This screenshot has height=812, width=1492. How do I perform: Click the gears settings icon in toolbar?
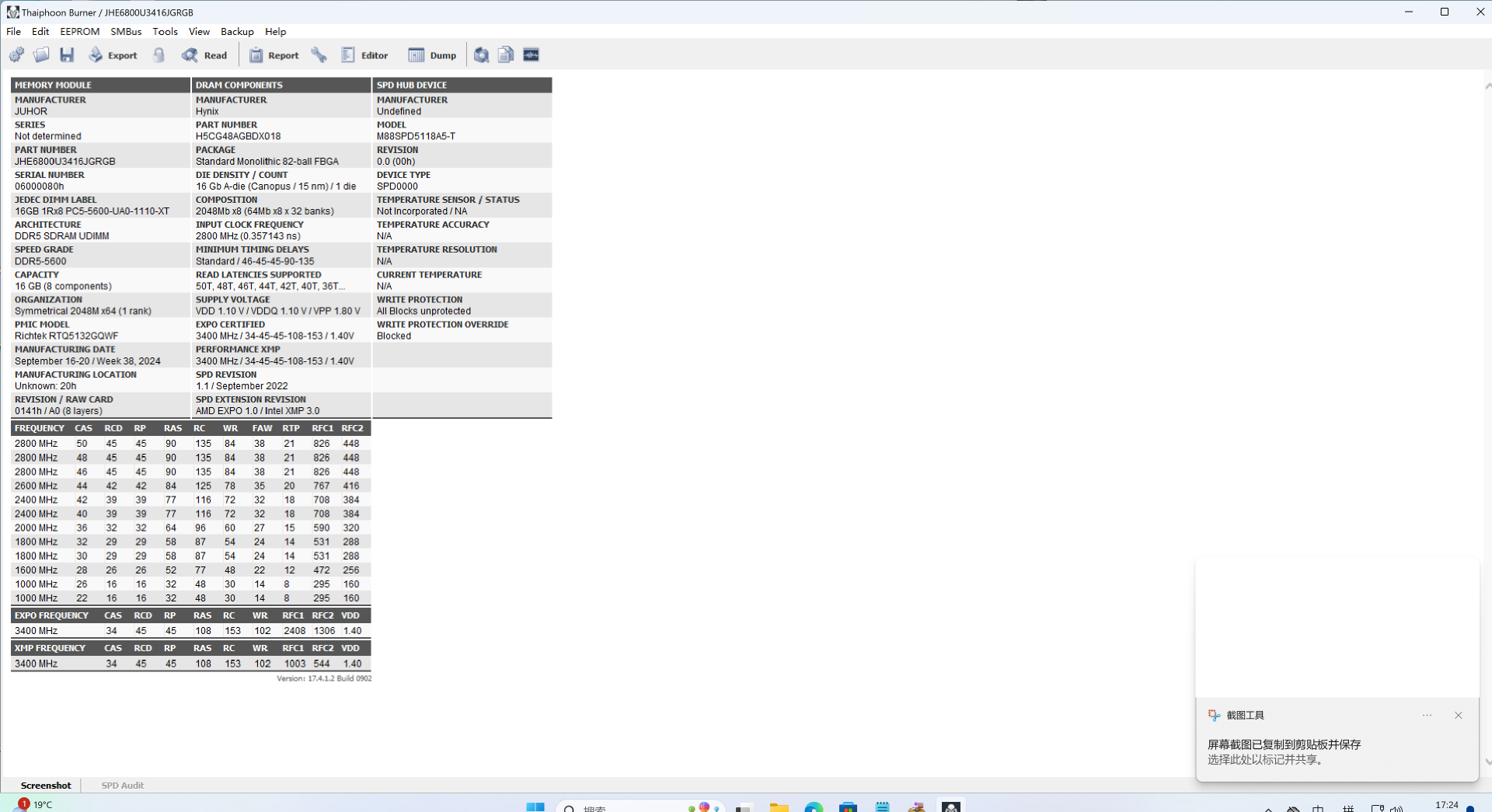16,55
